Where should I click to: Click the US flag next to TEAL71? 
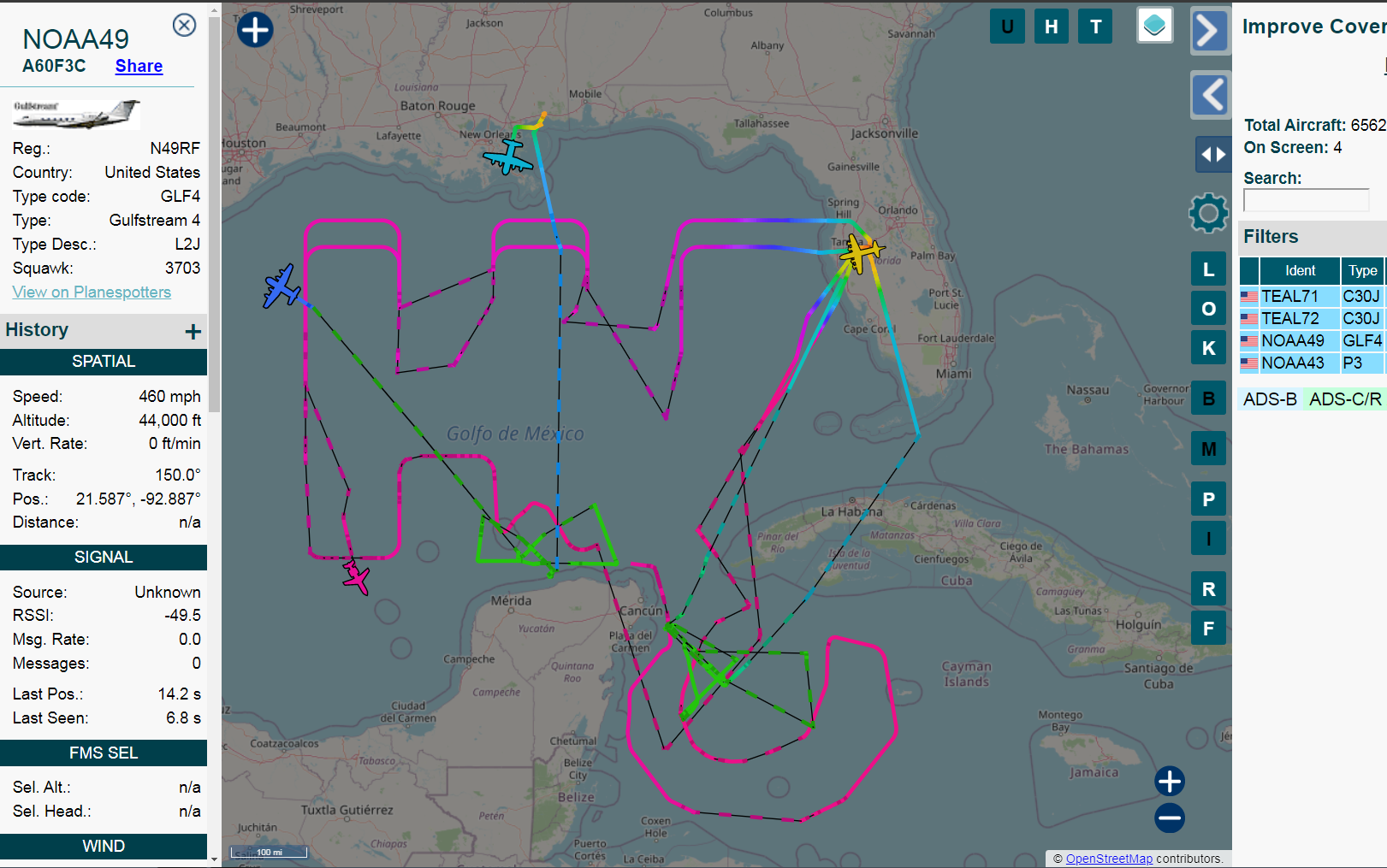pos(1249,297)
